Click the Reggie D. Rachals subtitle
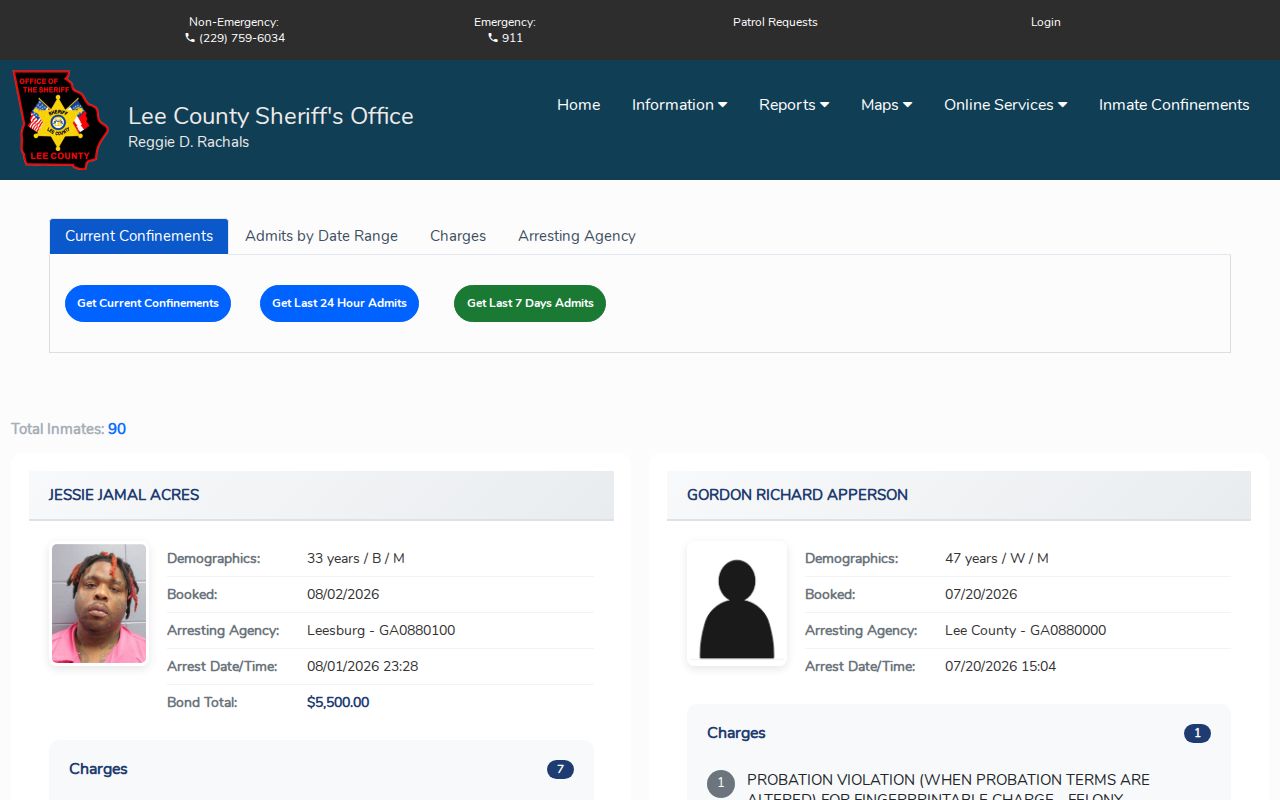The image size is (1280, 800). click(x=188, y=142)
